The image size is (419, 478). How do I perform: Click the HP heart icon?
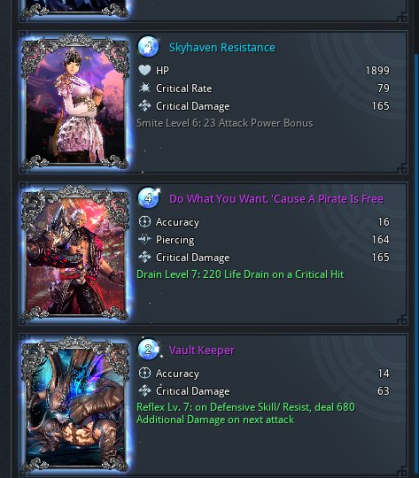point(145,70)
